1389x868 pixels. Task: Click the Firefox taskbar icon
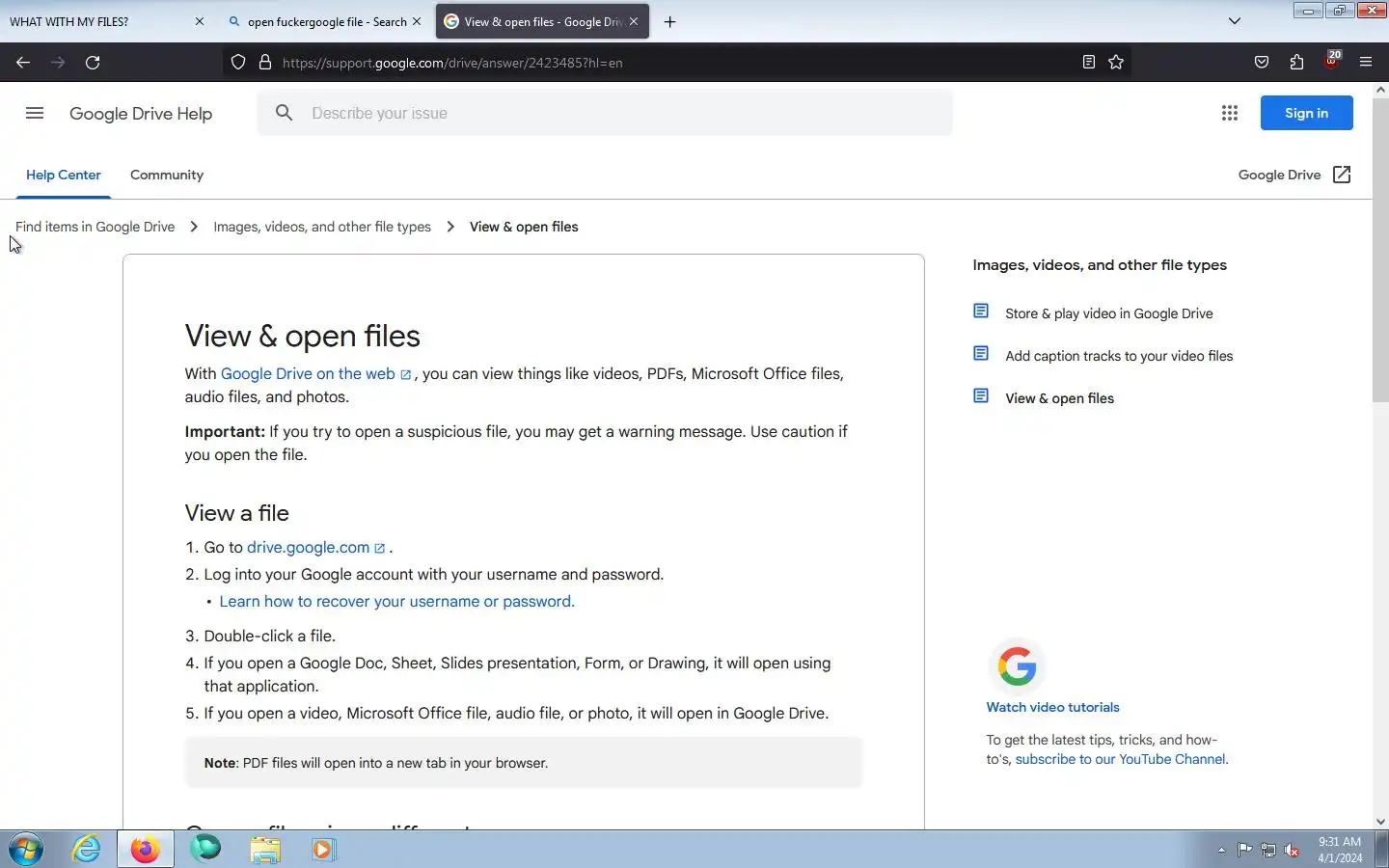[146, 850]
